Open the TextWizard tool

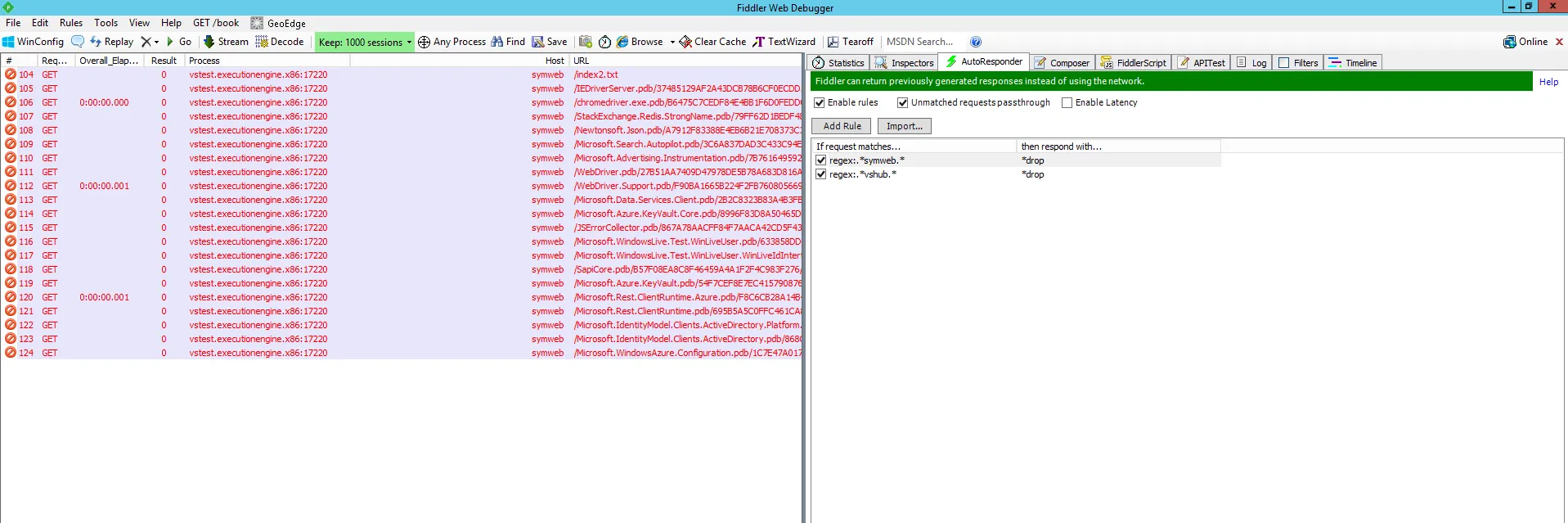(x=784, y=42)
